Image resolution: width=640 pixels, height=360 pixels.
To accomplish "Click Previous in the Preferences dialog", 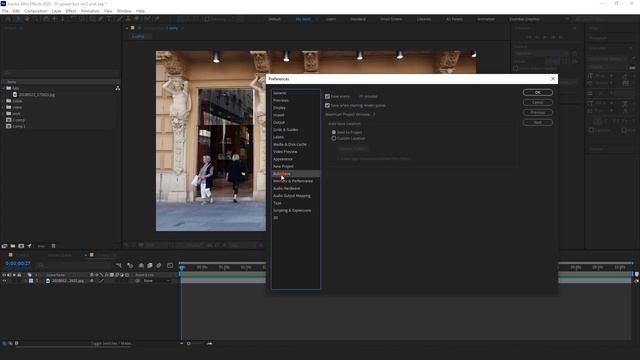I will point(538,112).
